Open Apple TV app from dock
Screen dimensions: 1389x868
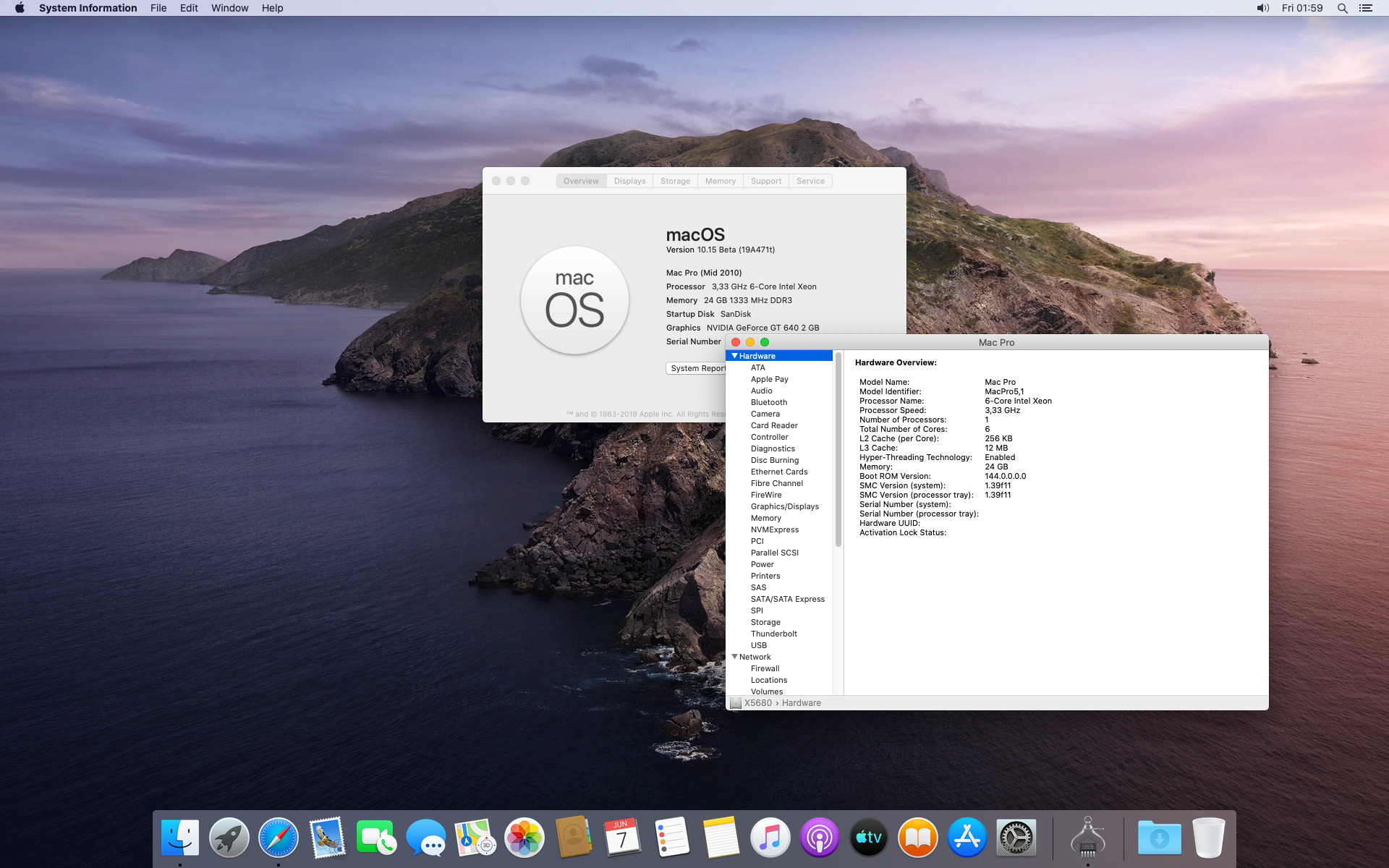point(868,838)
